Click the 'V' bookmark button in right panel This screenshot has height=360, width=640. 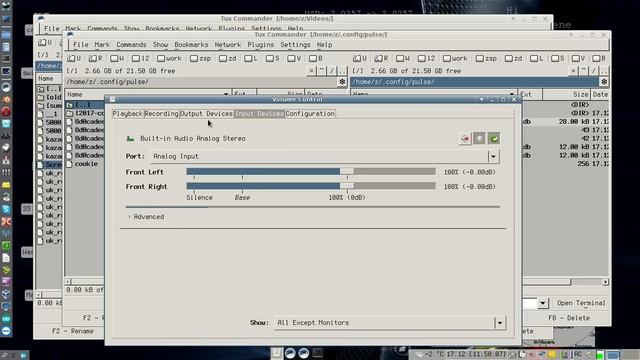pyautogui.click(x=579, y=58)
